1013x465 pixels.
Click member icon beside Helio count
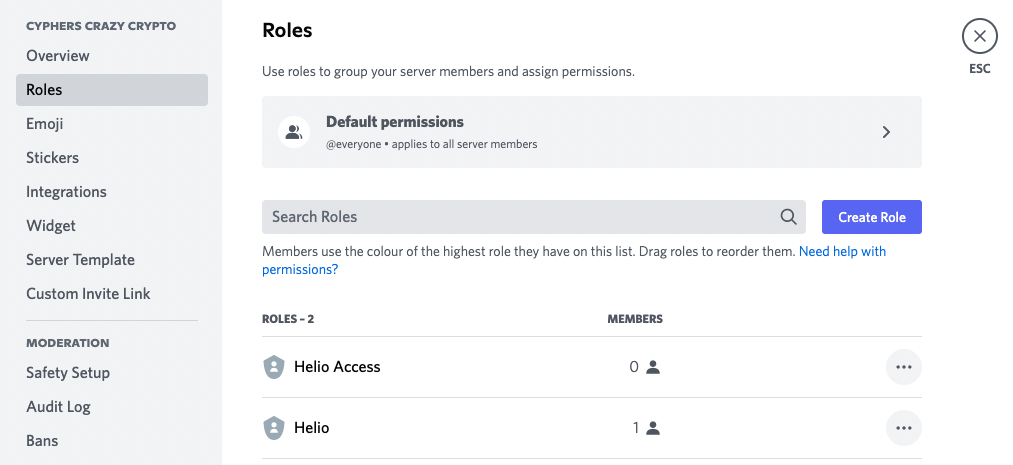click(x=653, y=428)
